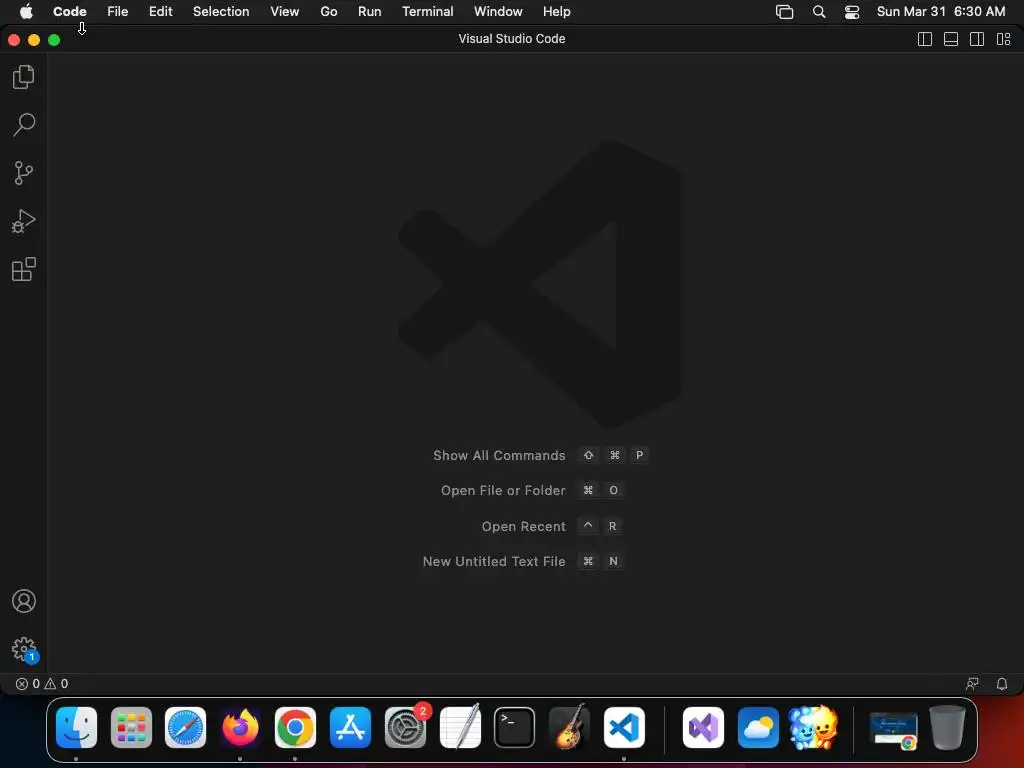Open the Edit menu
Image resolution: width=1024 pixels, height=768 pixels.
pos(161,12)
